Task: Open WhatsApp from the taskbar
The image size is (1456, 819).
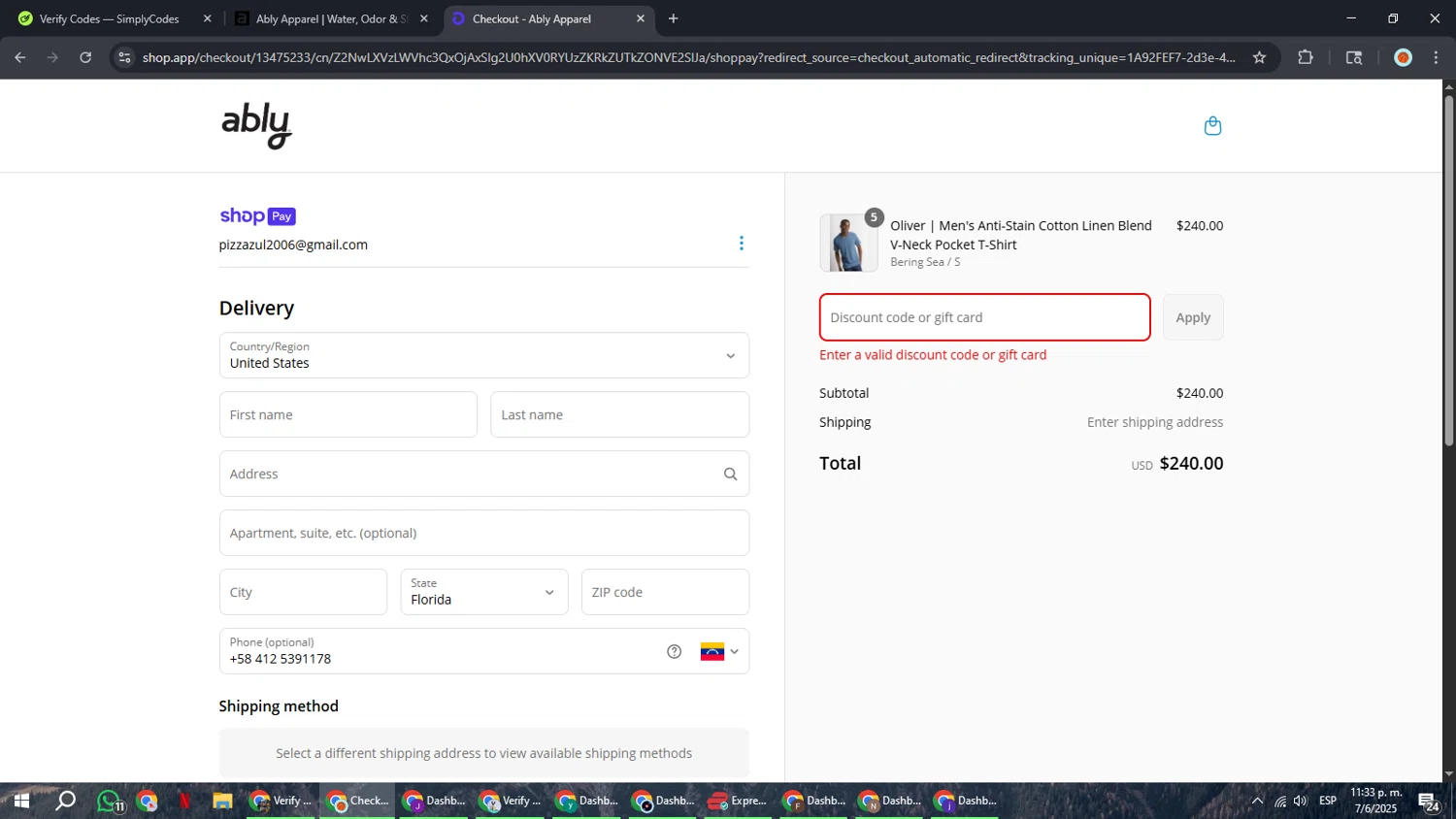Action: 109,802
